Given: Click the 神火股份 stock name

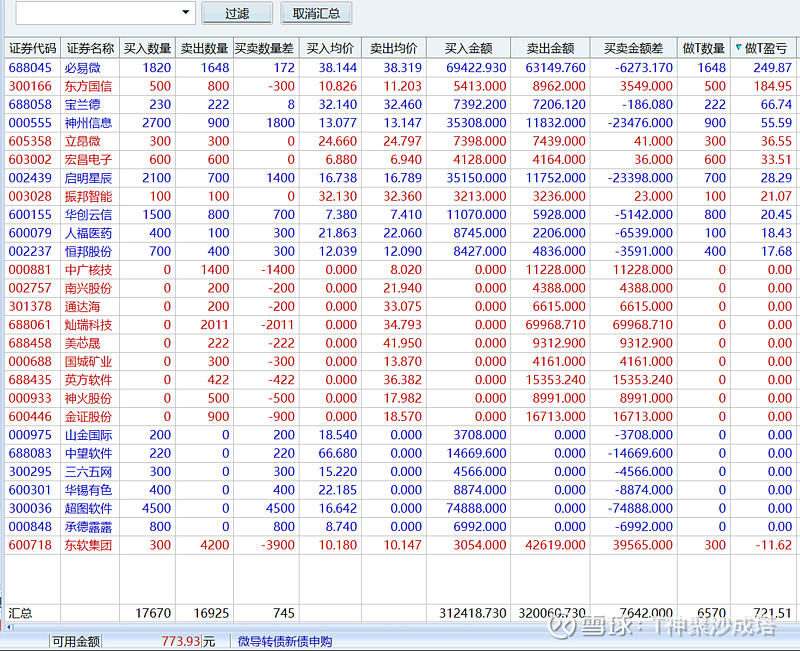Looking at the screenshot, I should click(88, 398).
